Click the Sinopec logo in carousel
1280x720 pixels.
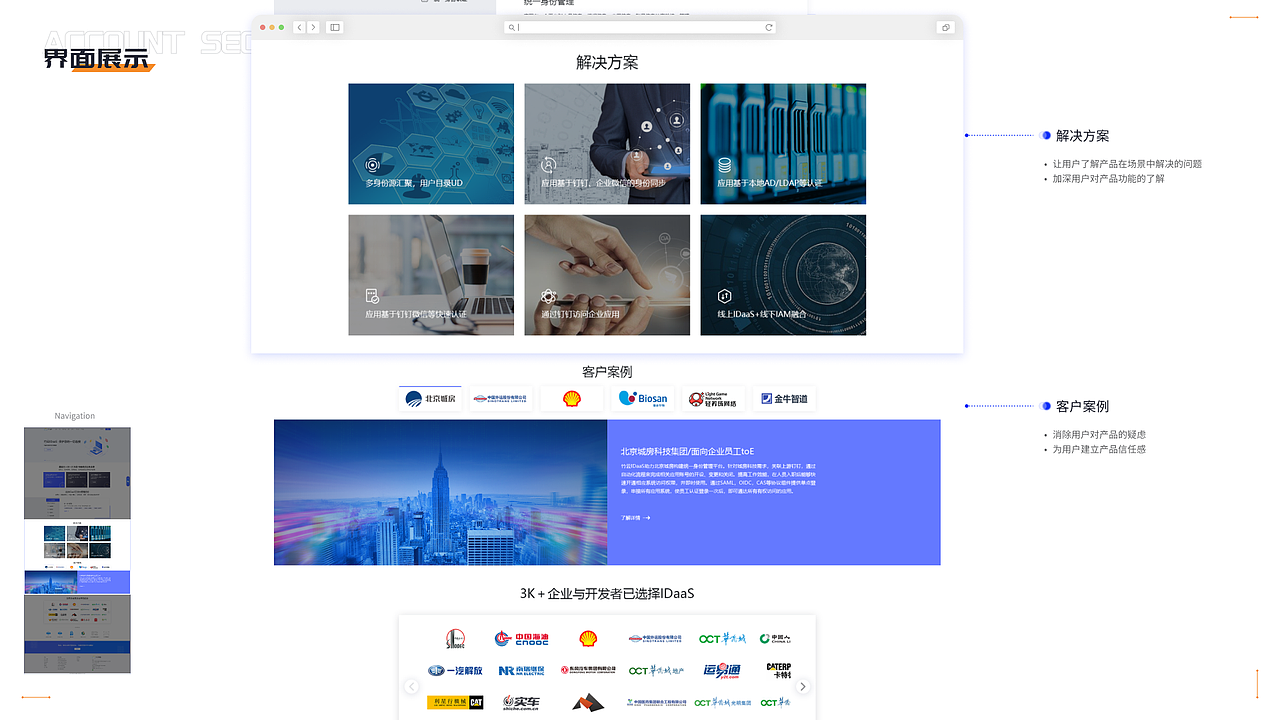point(455,638)
